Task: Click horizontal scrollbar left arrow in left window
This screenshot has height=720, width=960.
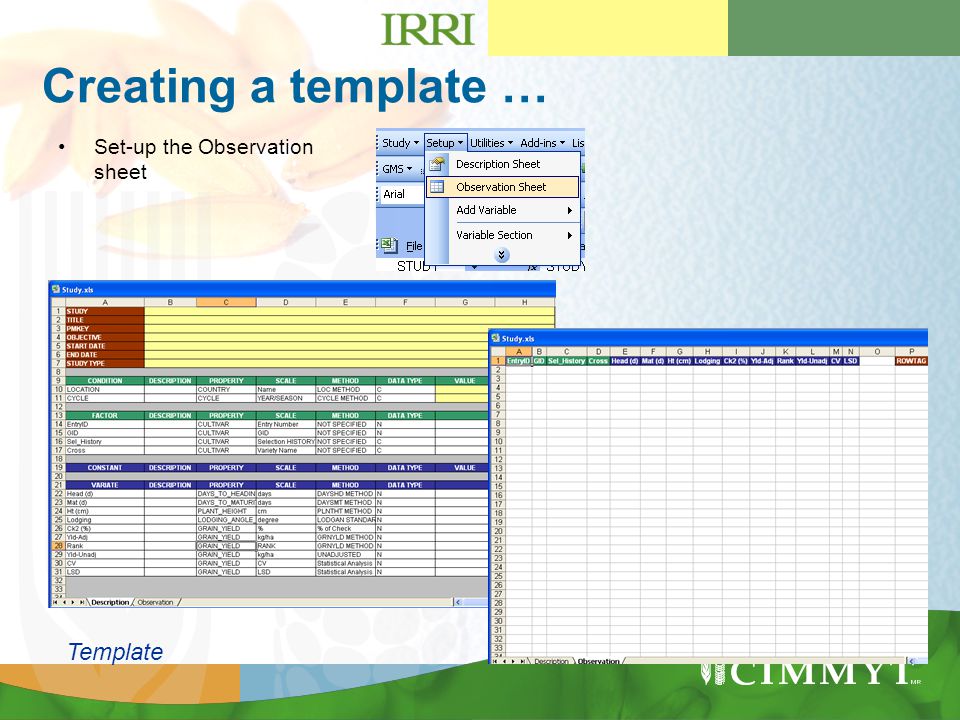Action: 457,602
